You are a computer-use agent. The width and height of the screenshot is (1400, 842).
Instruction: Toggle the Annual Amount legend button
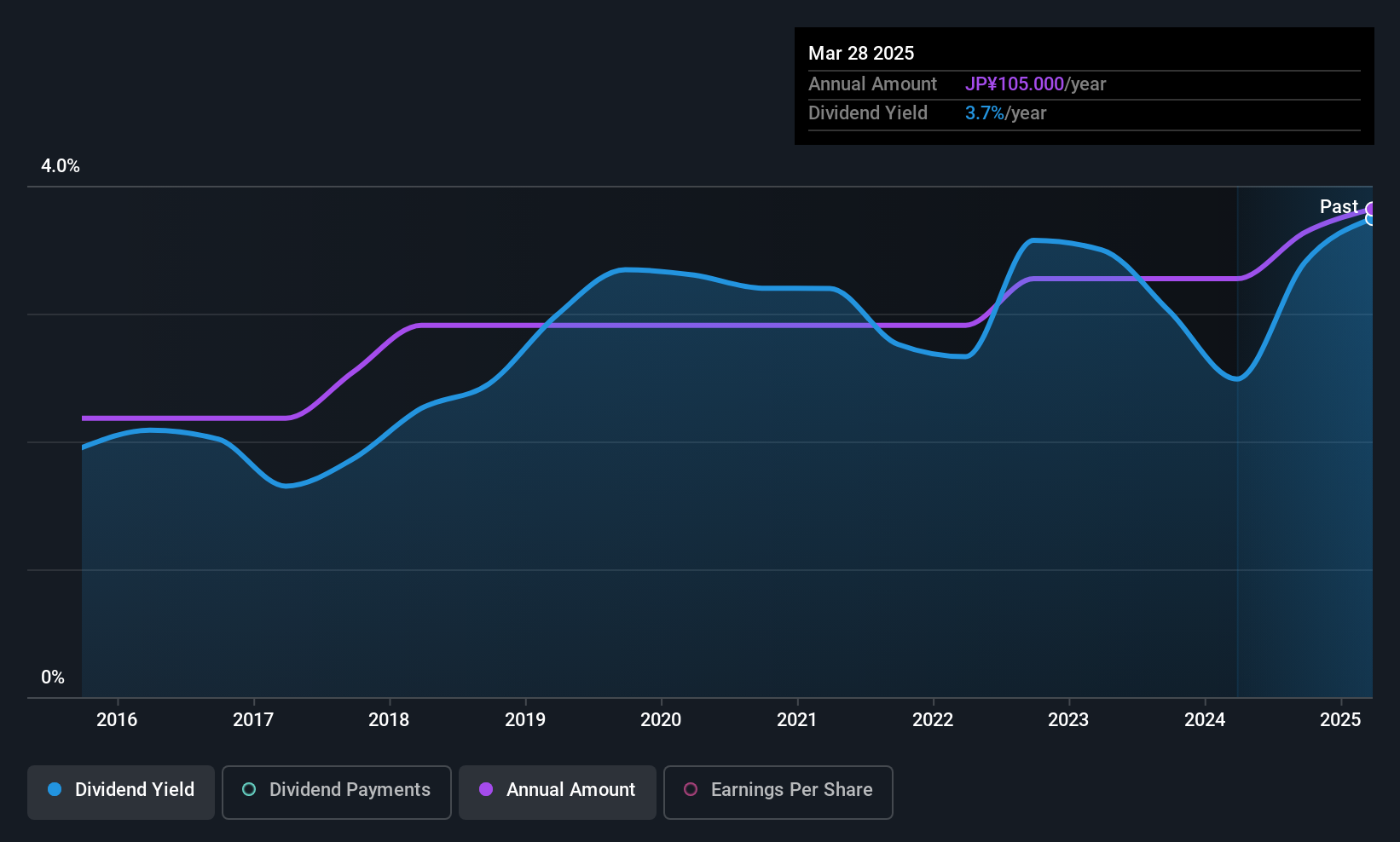(558, 793)
